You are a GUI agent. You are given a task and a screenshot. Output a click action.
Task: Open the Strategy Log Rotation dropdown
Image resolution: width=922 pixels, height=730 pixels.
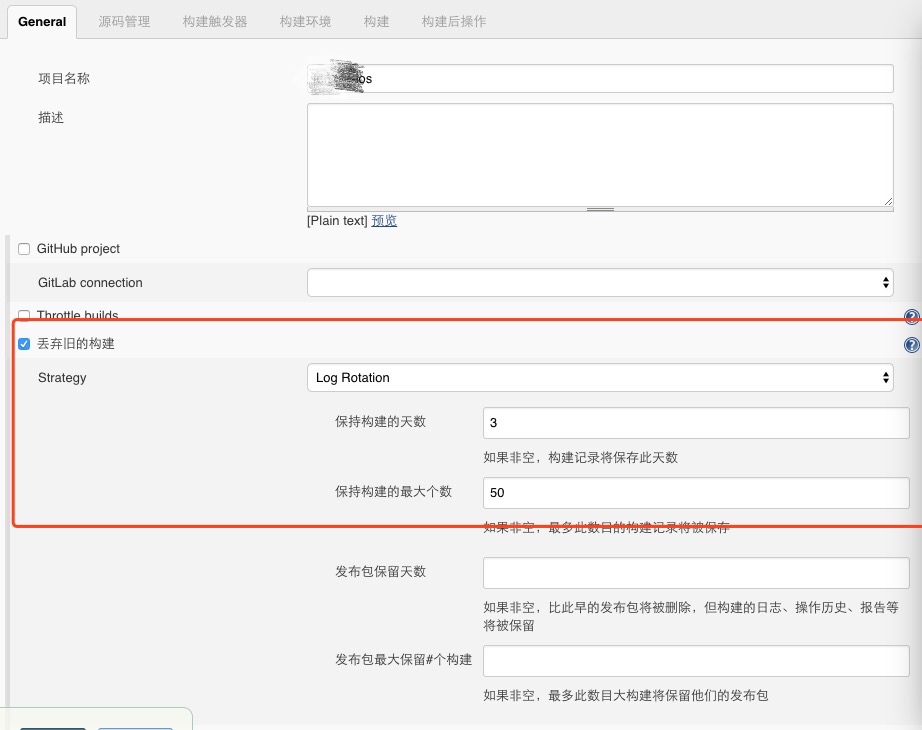tap(600, 378)
